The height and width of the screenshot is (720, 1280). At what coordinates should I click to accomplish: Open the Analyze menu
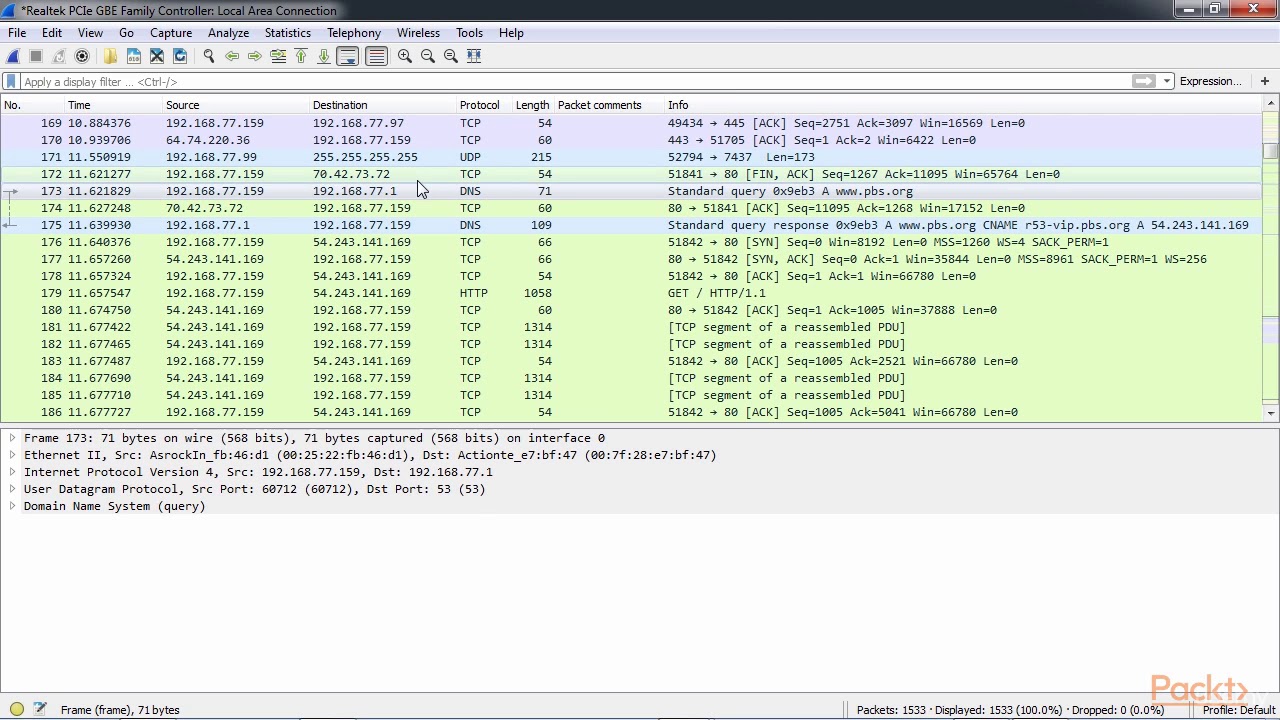point(228,33)
